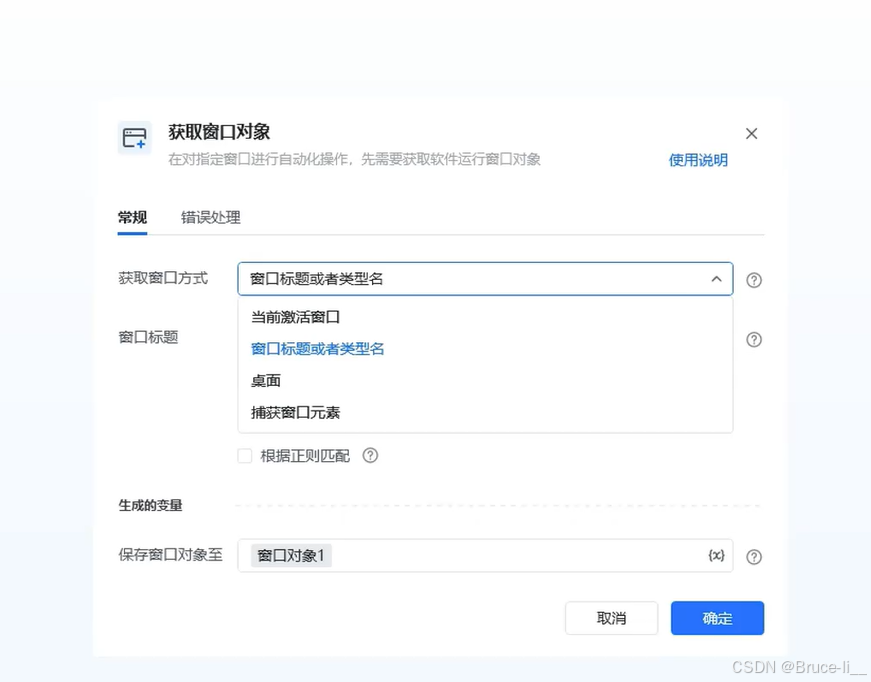The height and width of the screenshot is (682, 871).
Task: Choose 窗口标题或者类型名 from the dropdown list
Action: pos(485,349)
